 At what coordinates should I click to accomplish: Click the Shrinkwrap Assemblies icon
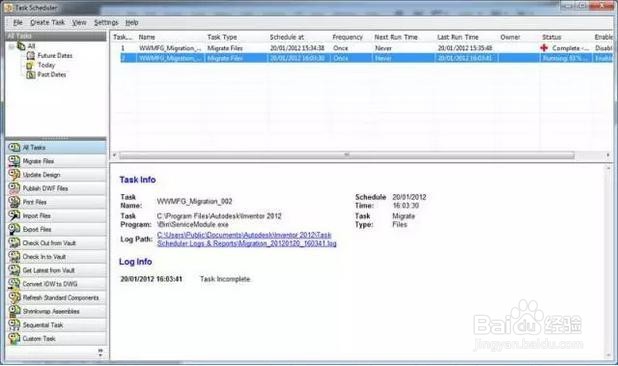pyautogui.click(x=14, y=311)
